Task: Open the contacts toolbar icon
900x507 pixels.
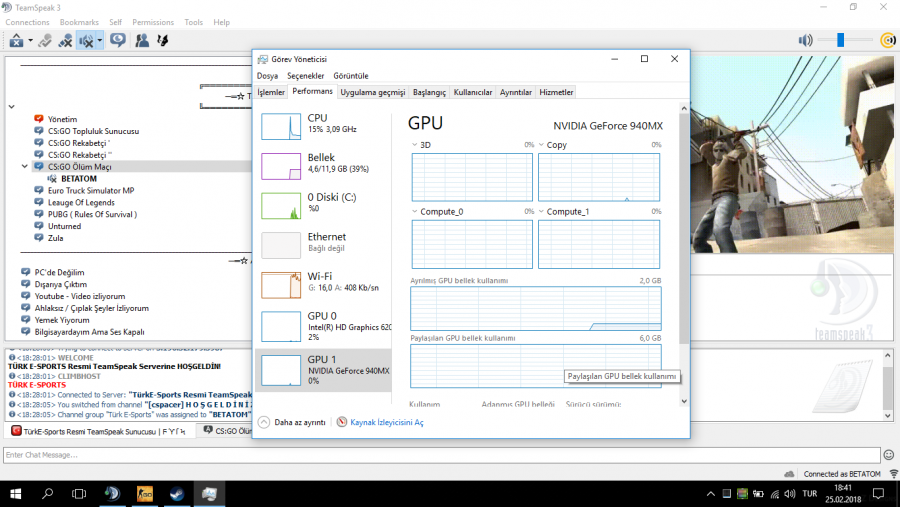Action: coord(142,40)
